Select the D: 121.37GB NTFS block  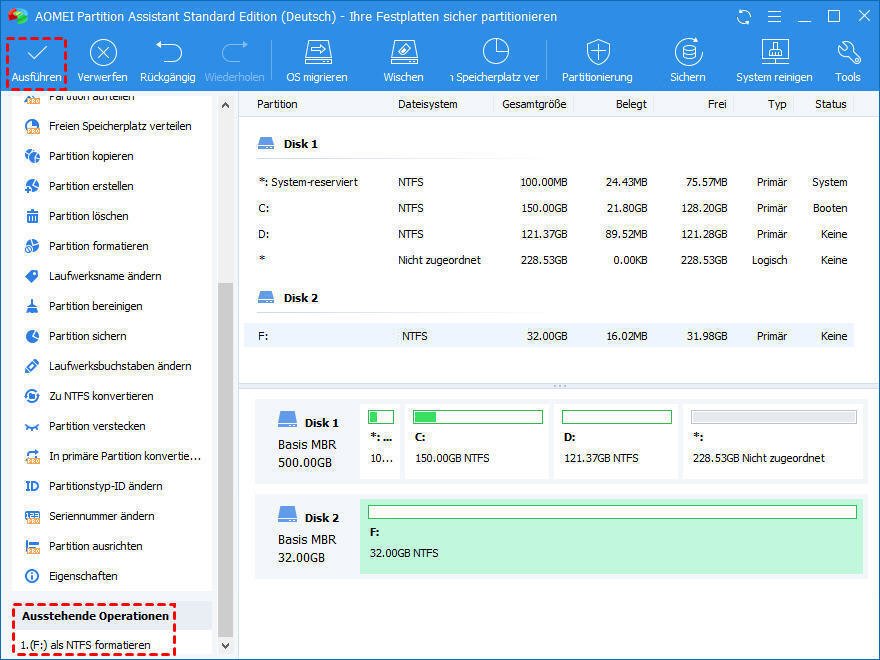click(616, 441)
